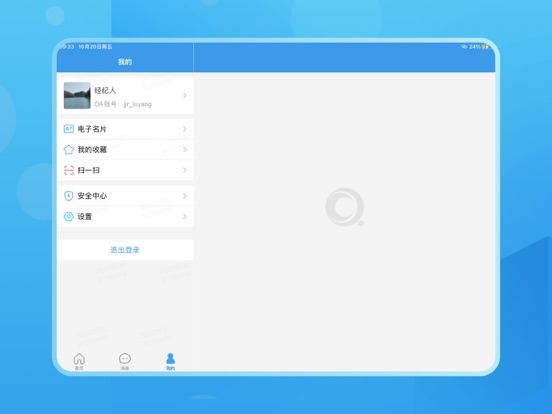
Task: Select the 扫一扫 label text
Action: click(x=88, y=170)
